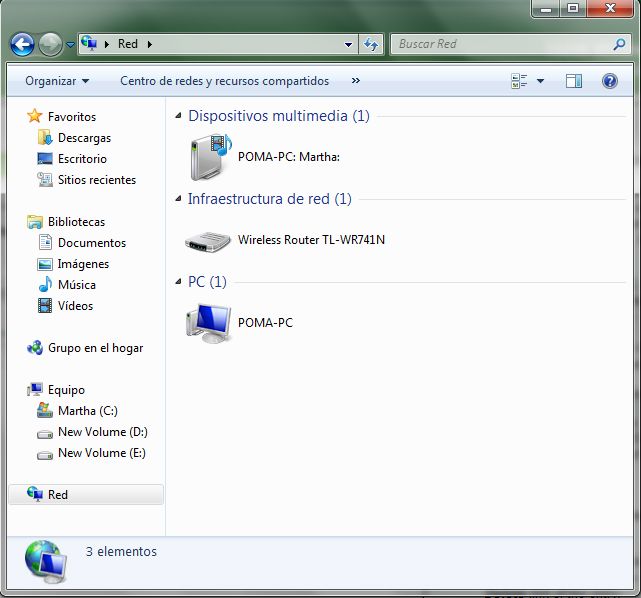Click the POMA-PC computer label
This screenshot has height=598, width=641.
tap(265, 323)
